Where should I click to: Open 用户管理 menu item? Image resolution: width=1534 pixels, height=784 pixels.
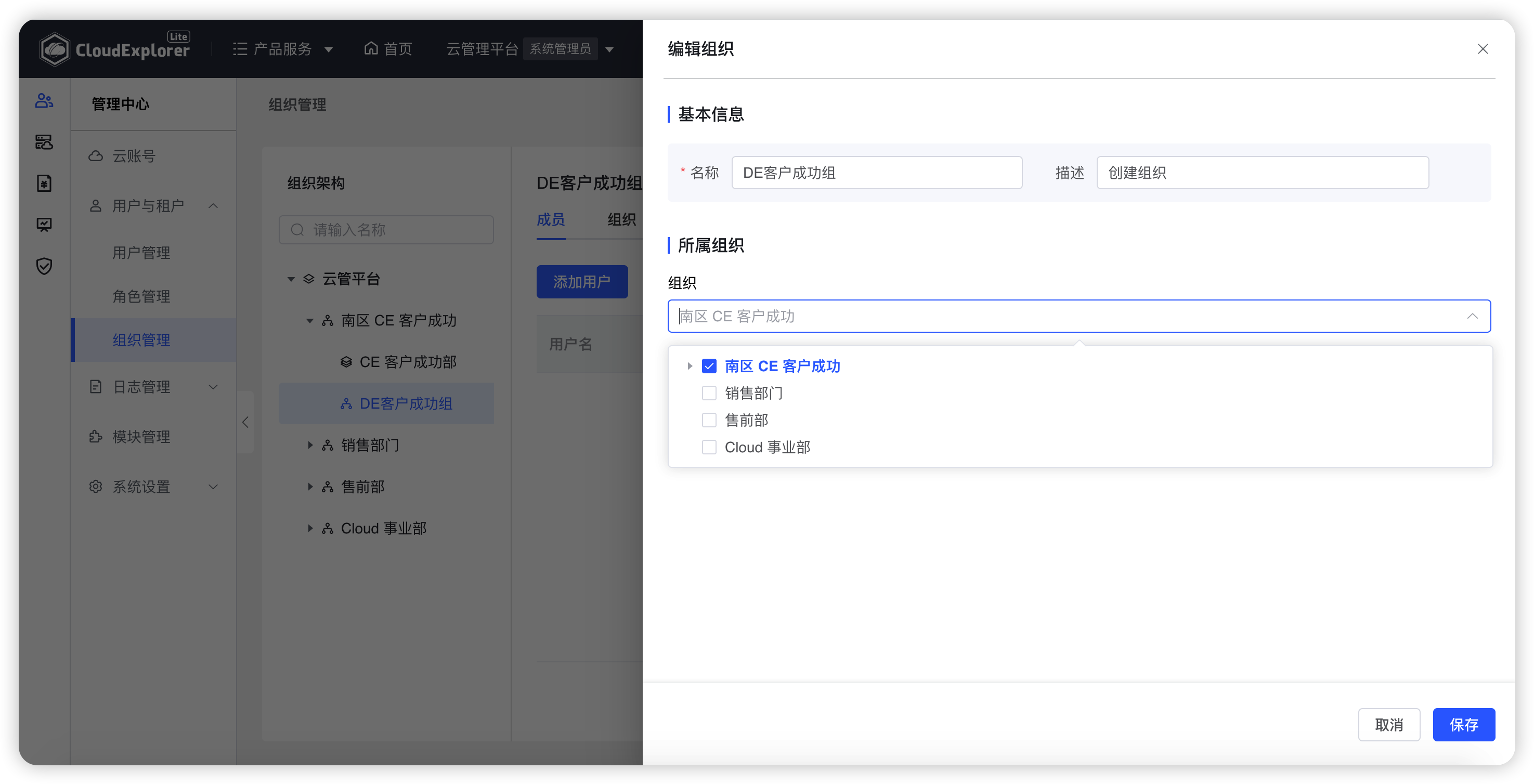click(153, 253)
